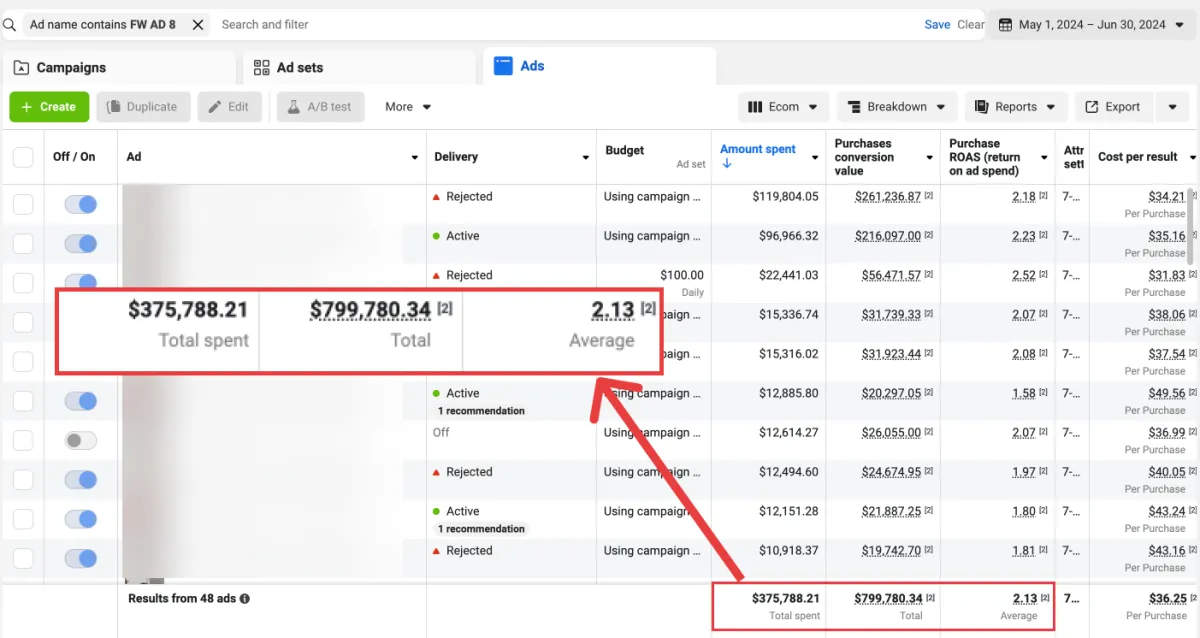Click the Clear filters link
The width and height of the screenshot is (1200, 638).
[970, 24]
